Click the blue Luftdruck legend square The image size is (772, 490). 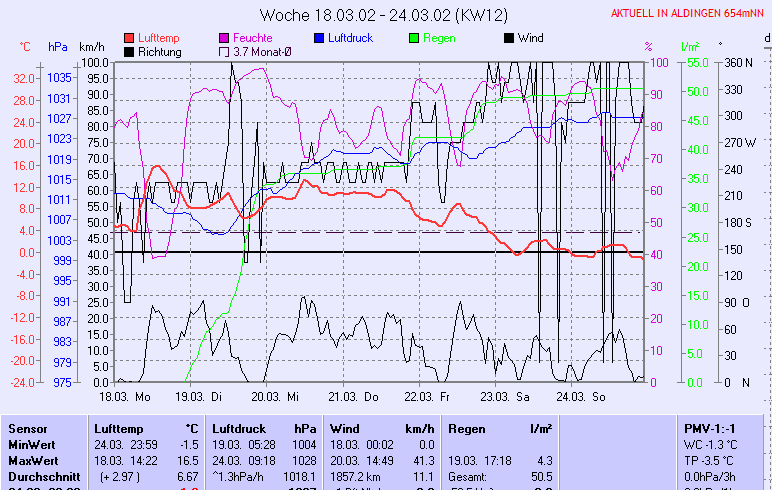319,38
